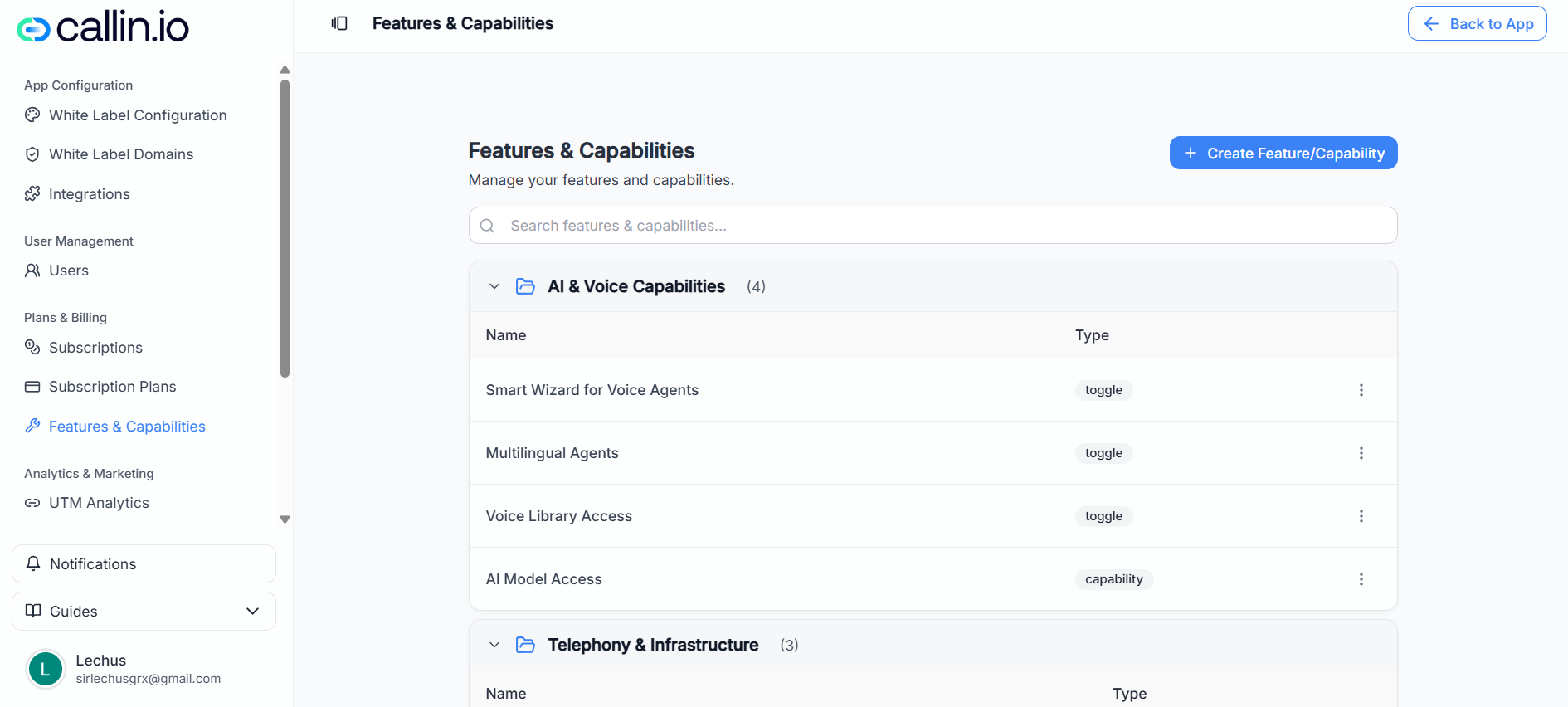
Task: Click the Multilingual Agents row name
Action: tap(552, 453)
